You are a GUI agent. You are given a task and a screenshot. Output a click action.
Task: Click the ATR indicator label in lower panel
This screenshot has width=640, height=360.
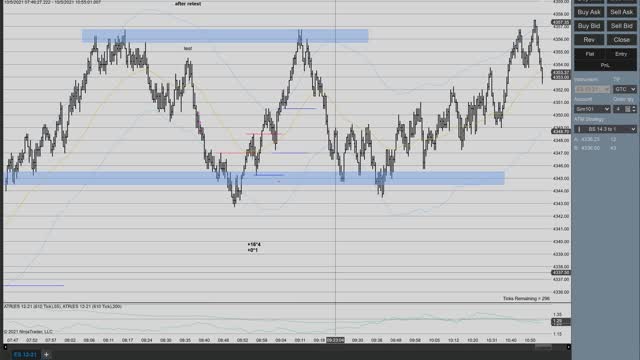(x=63, y=306)
